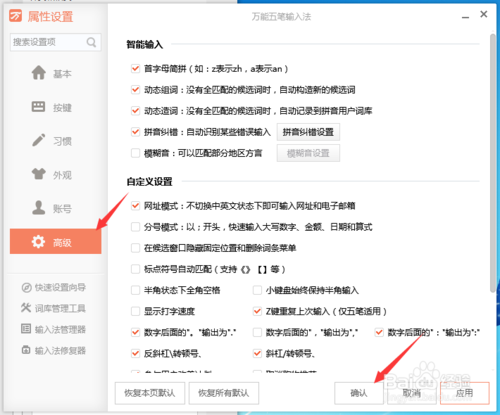Screen dimensions: 500x415
Task: Click the 输入法管理器 list icon
Action: pyautogui.click(x=26, y=329)
